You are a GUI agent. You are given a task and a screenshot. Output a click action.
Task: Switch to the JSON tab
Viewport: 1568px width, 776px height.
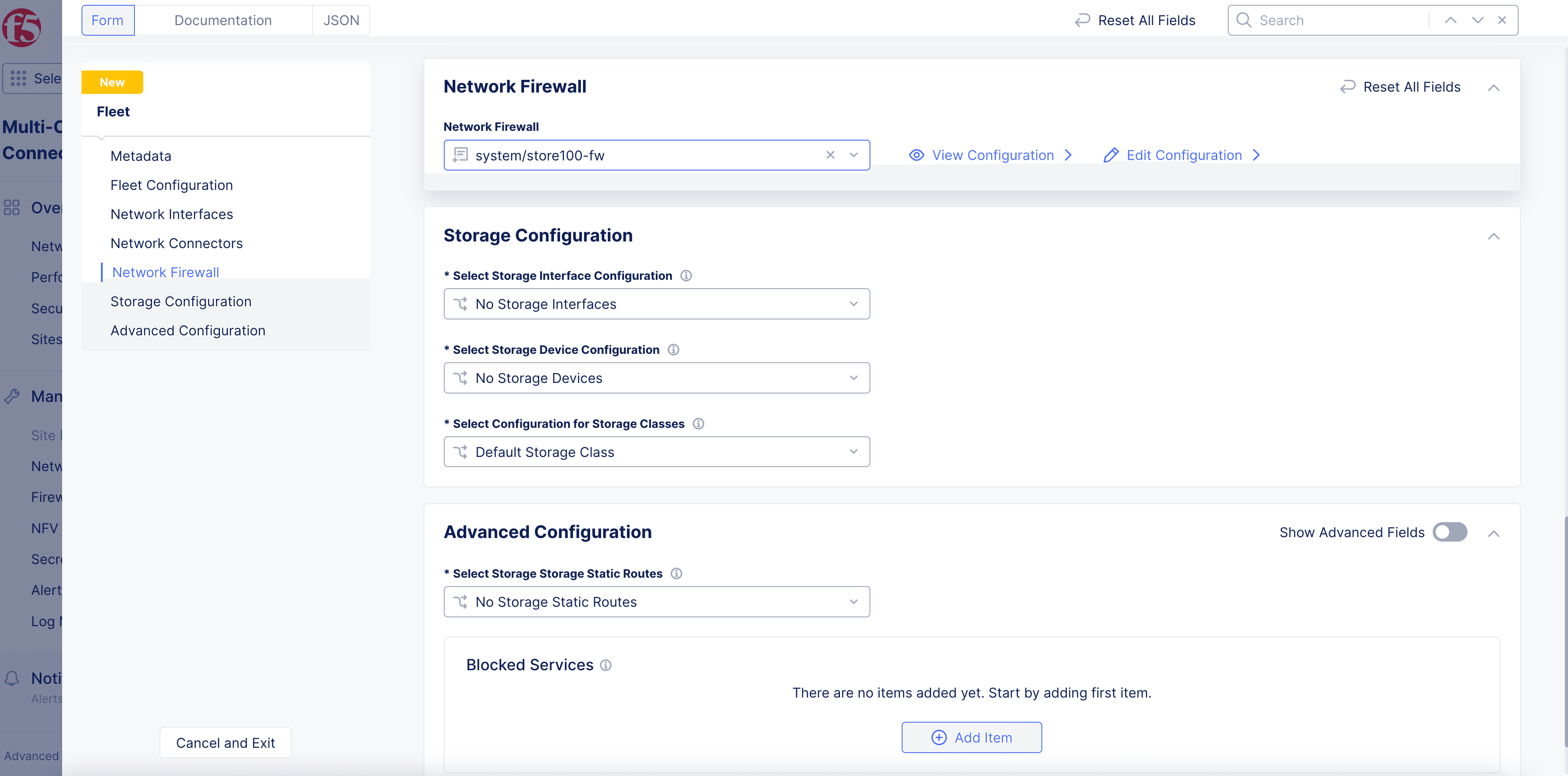tap(341, 20)
